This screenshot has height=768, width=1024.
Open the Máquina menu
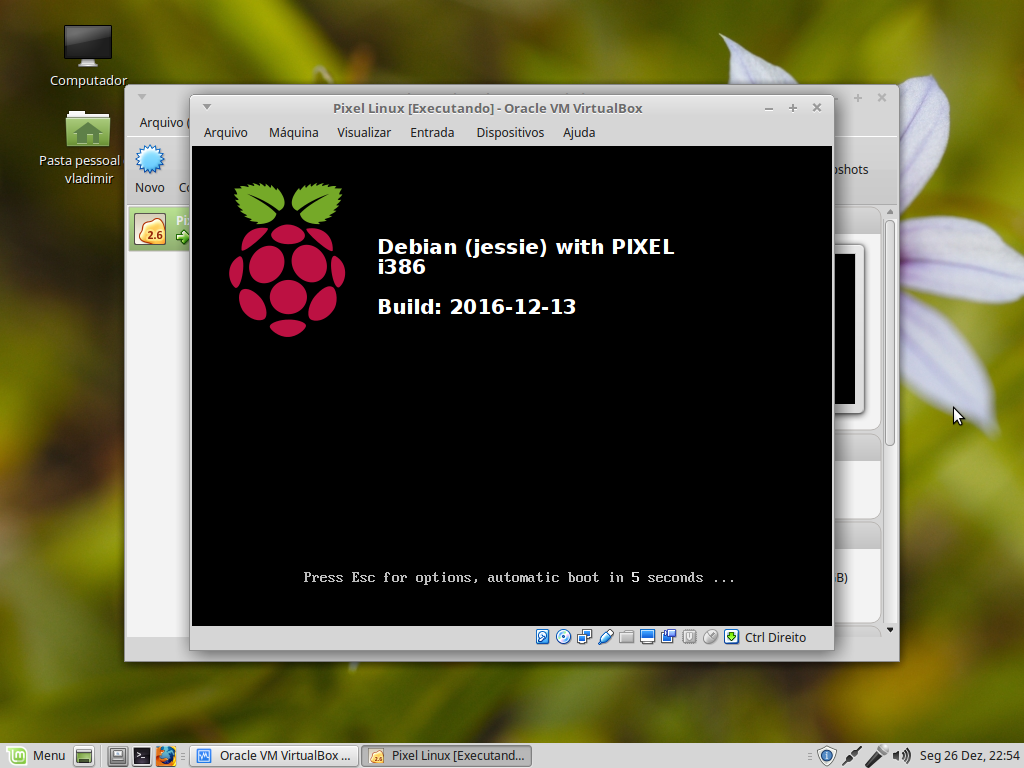tap(294, 133)
